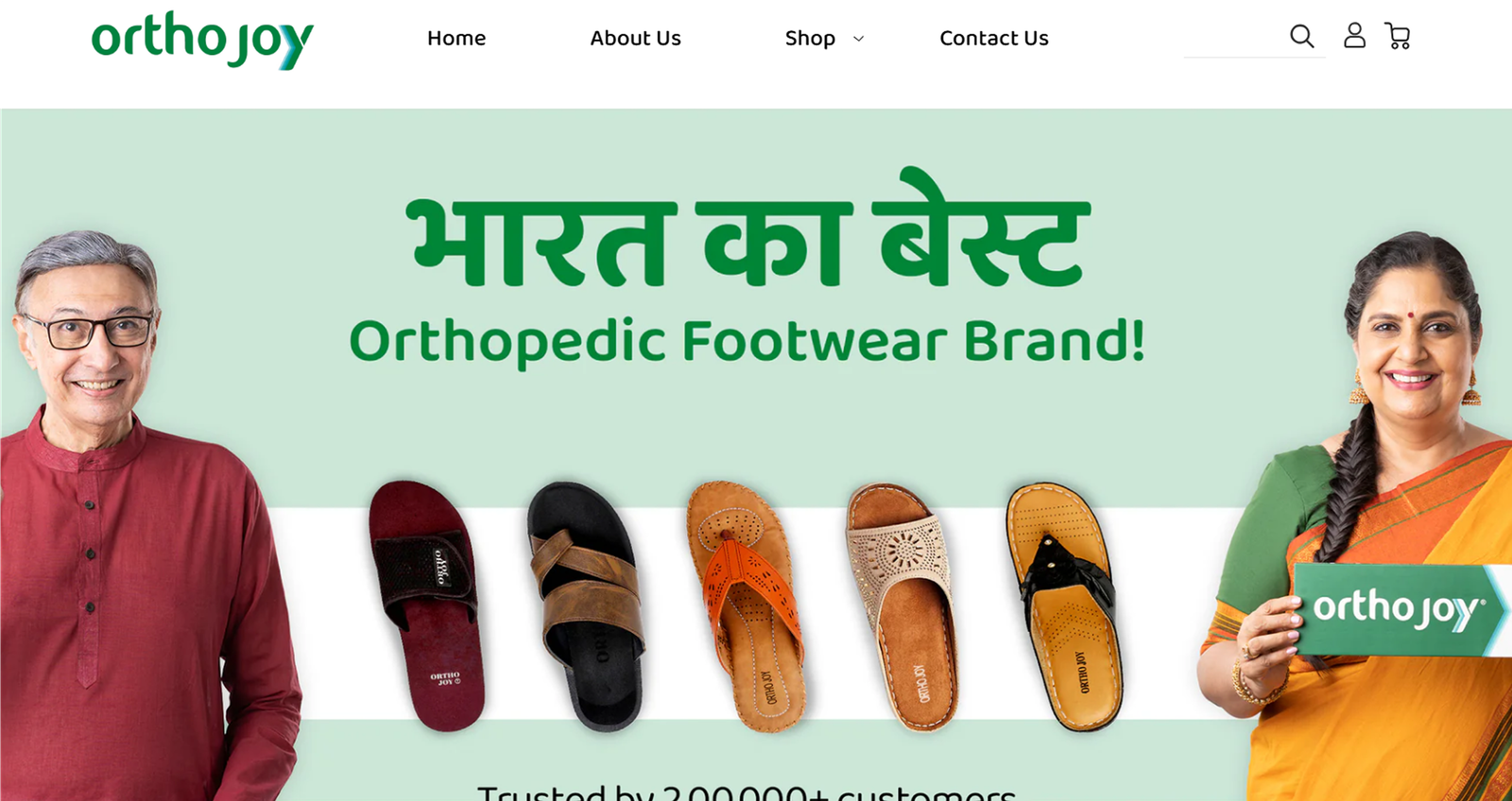
Task: Click the Orthopedic Footwear Brand text
Action: pos(747,341)
